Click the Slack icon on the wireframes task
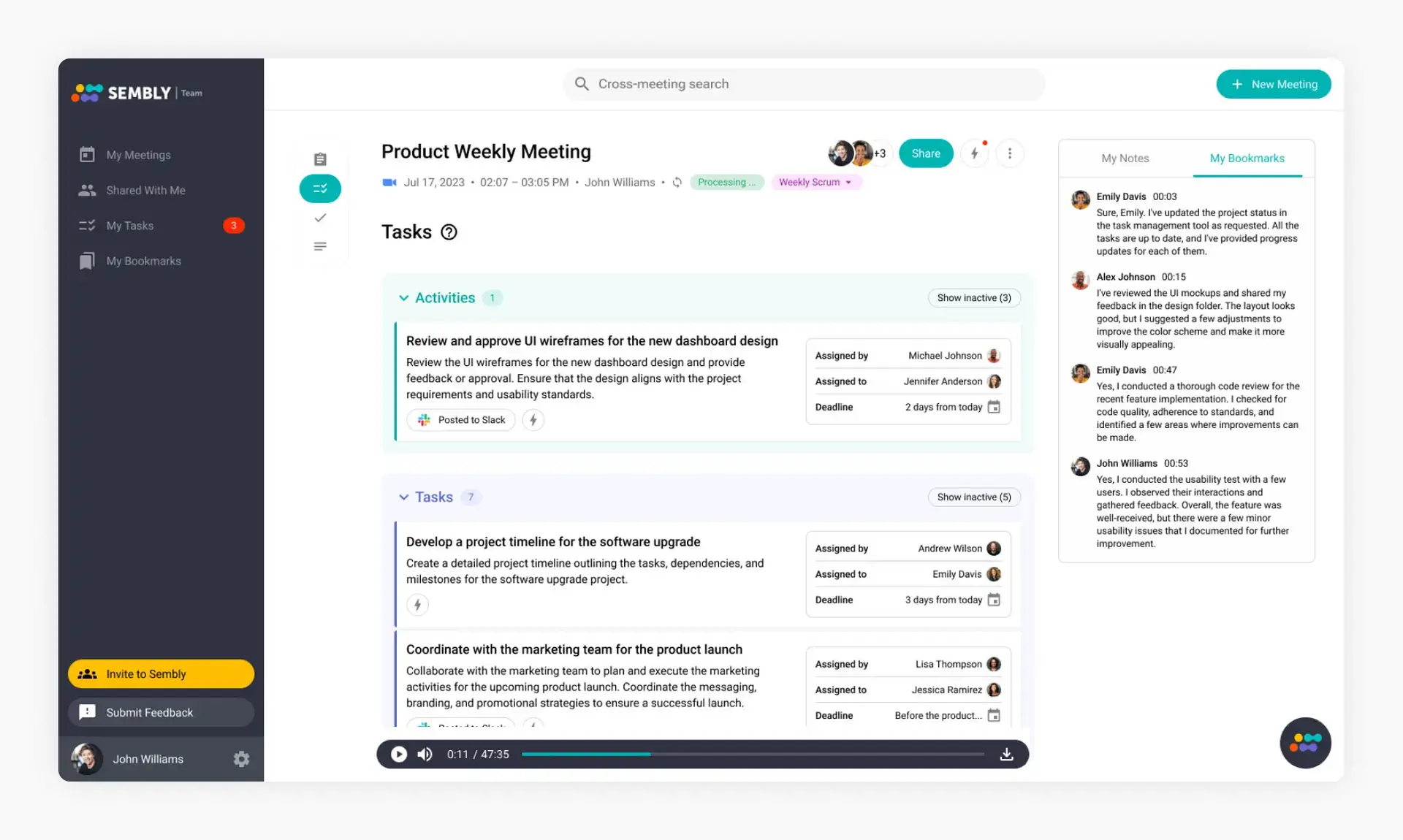The height and width of the screenshot is (840, 1403). coord(424,420)
